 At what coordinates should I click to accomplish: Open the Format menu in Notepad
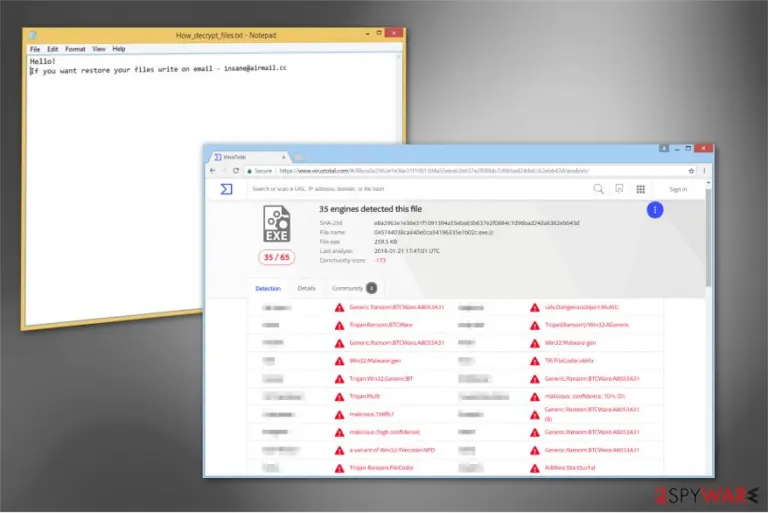pyautogui.click(x=75, y=49)
